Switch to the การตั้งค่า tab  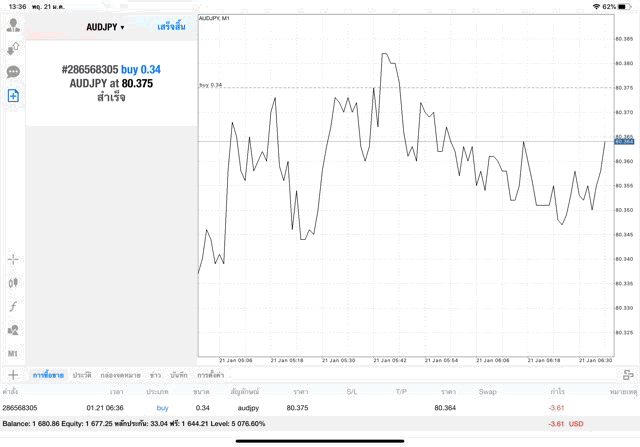[x=211, y=375]
